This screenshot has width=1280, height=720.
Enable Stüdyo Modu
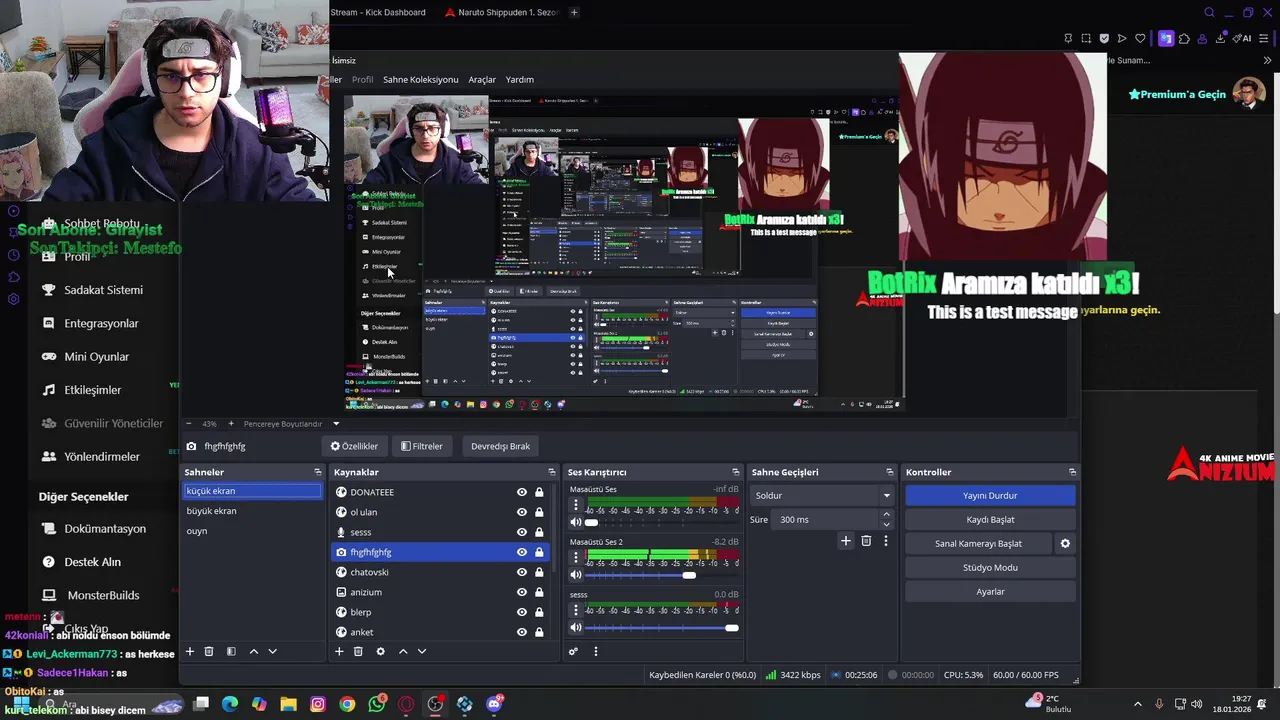click(x=990, y=567)
